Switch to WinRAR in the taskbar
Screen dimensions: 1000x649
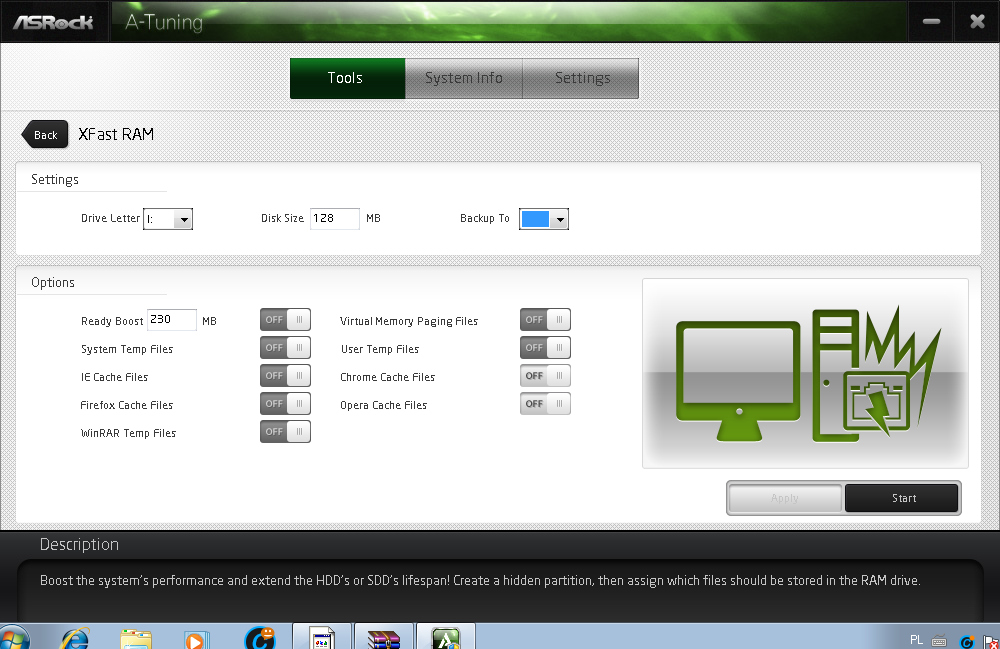coord(384,637)
